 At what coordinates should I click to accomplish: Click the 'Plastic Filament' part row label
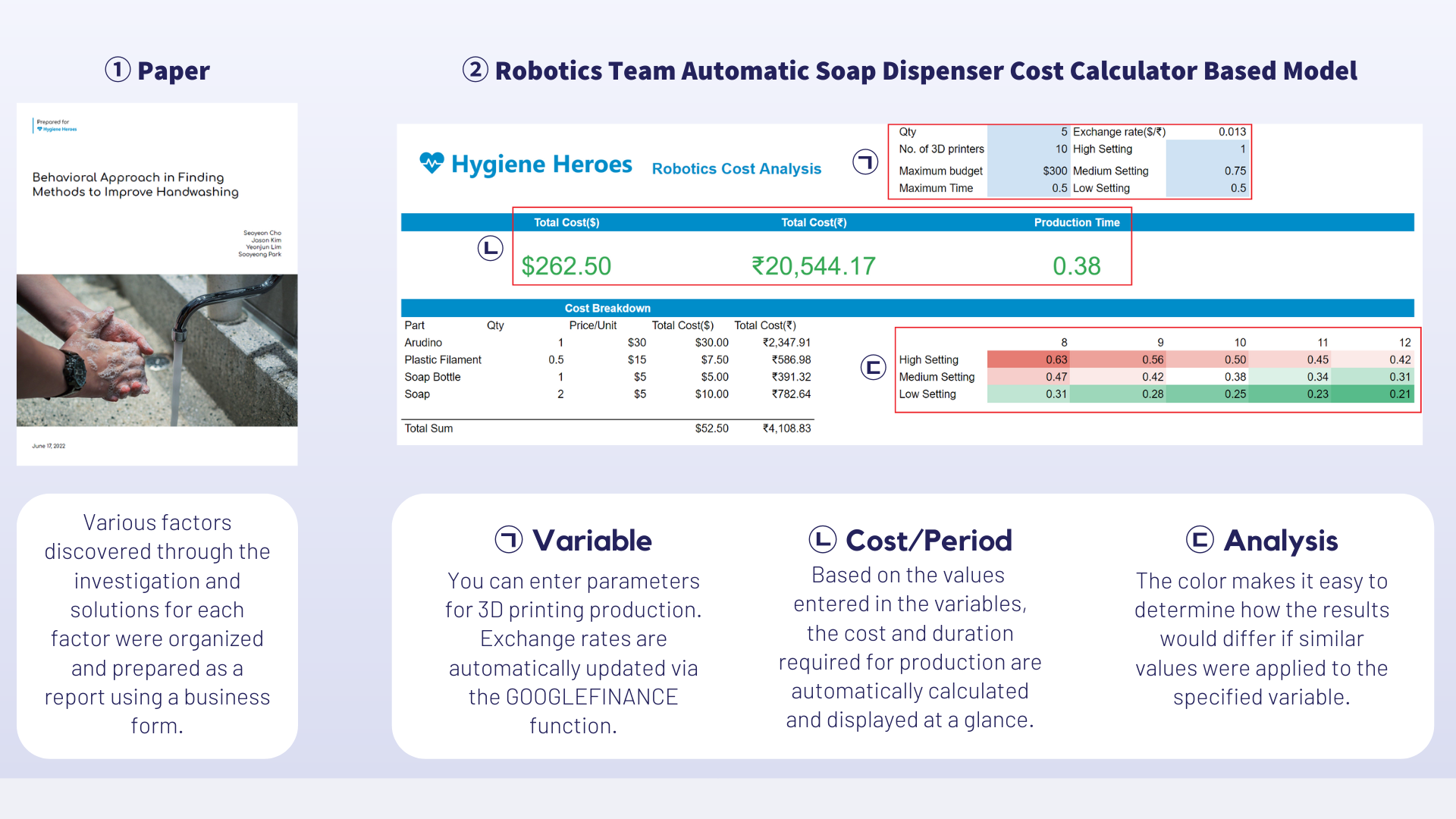(x=442, y=360)
